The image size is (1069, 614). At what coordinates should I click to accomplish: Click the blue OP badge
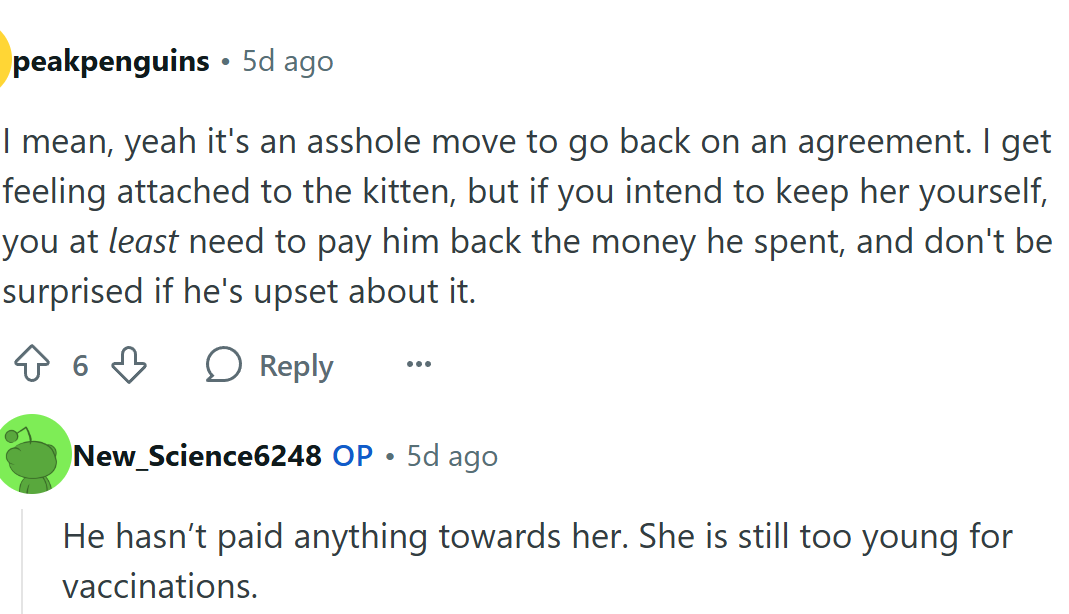351,456
